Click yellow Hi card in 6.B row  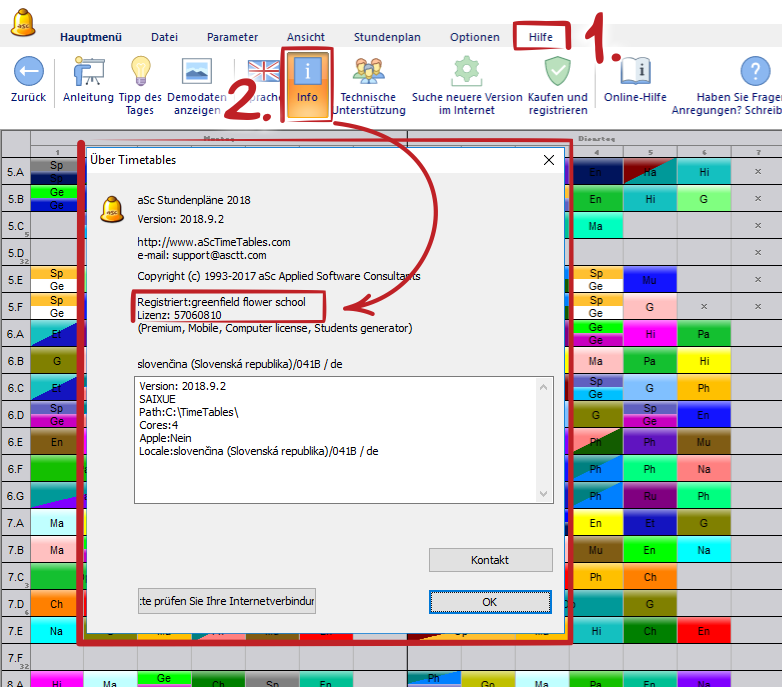(704, 361)
